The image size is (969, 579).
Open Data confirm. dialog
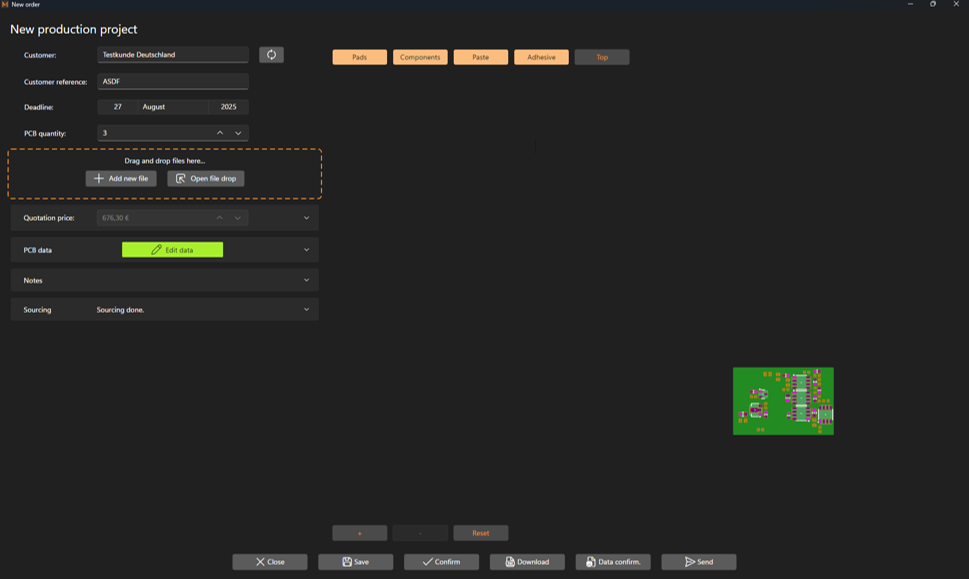click(613, 562)
